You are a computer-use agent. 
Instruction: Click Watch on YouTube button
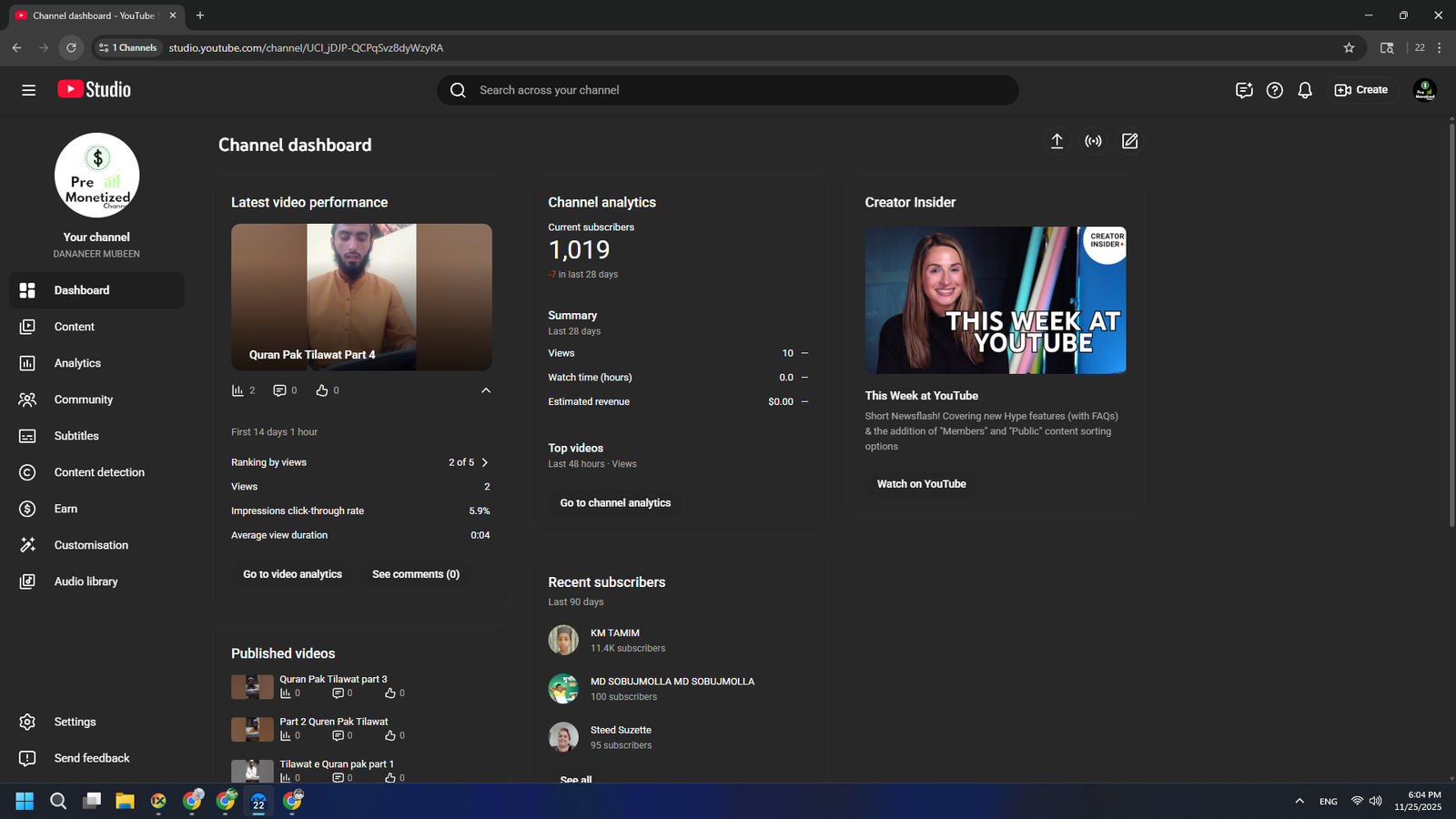[921, 484]
